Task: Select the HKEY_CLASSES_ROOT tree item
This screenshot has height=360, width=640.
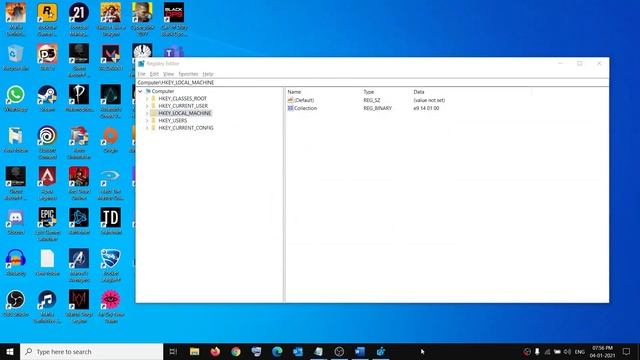Action: (x=182, y=99)
